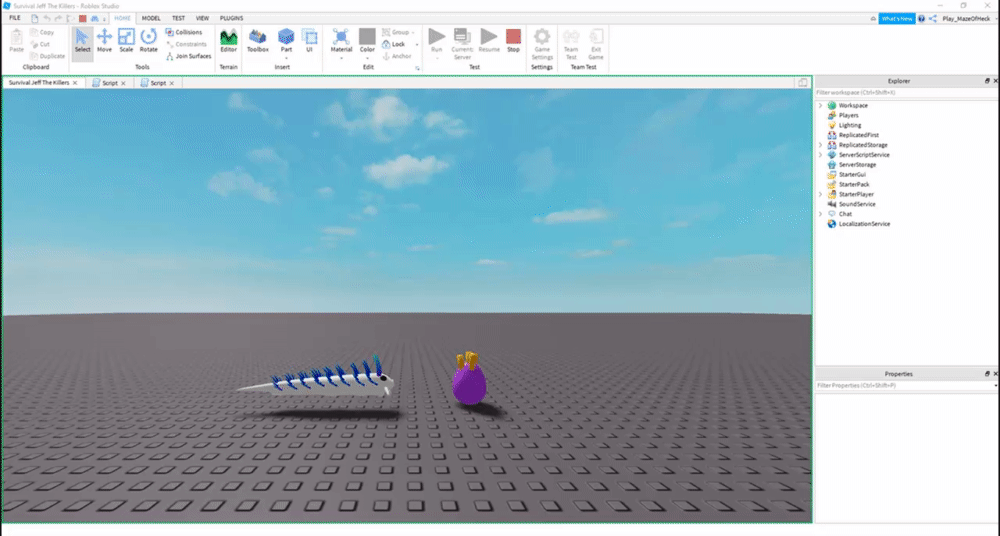The image size is (1000, 536).
Task: Open Game Settings
Action: click(x=542, y=43)
